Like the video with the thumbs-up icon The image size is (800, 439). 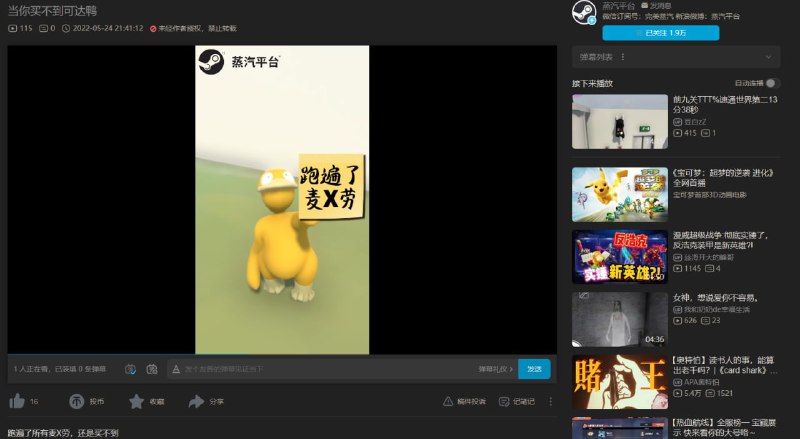pos(17,401)
